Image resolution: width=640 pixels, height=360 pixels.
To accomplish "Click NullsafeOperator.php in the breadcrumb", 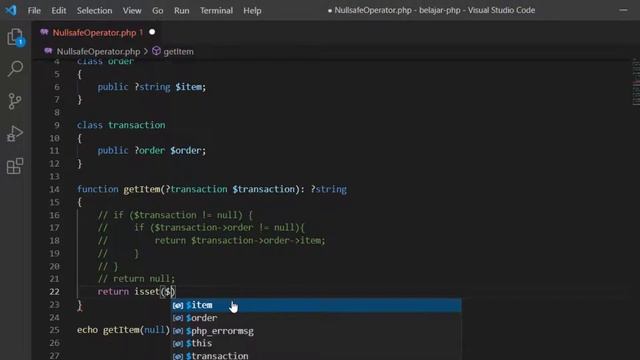I will 98,51.
